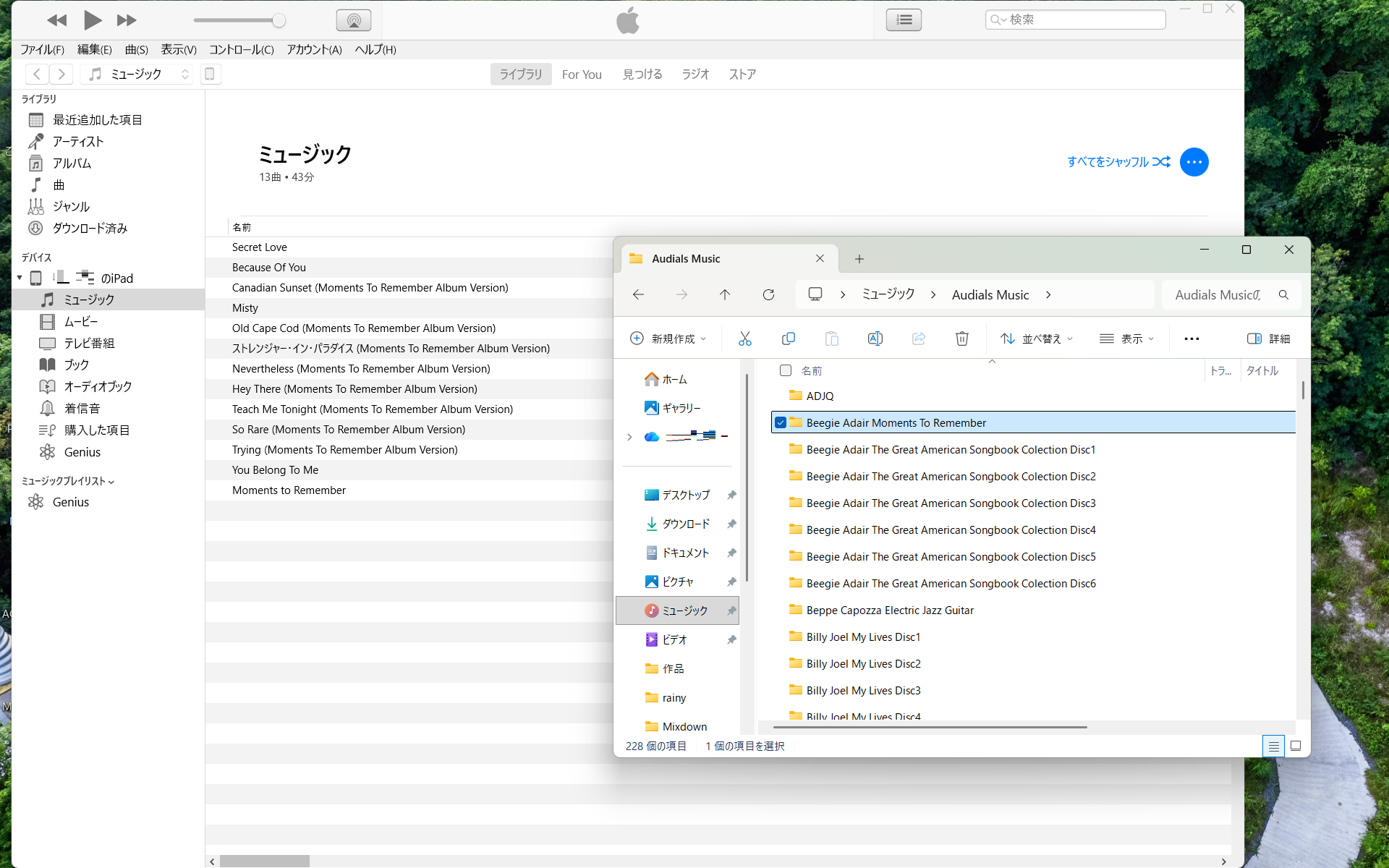1389x868 pixels.
Task: Click the iPad device icon in iTunes toolbar
Action: point(210,74)
